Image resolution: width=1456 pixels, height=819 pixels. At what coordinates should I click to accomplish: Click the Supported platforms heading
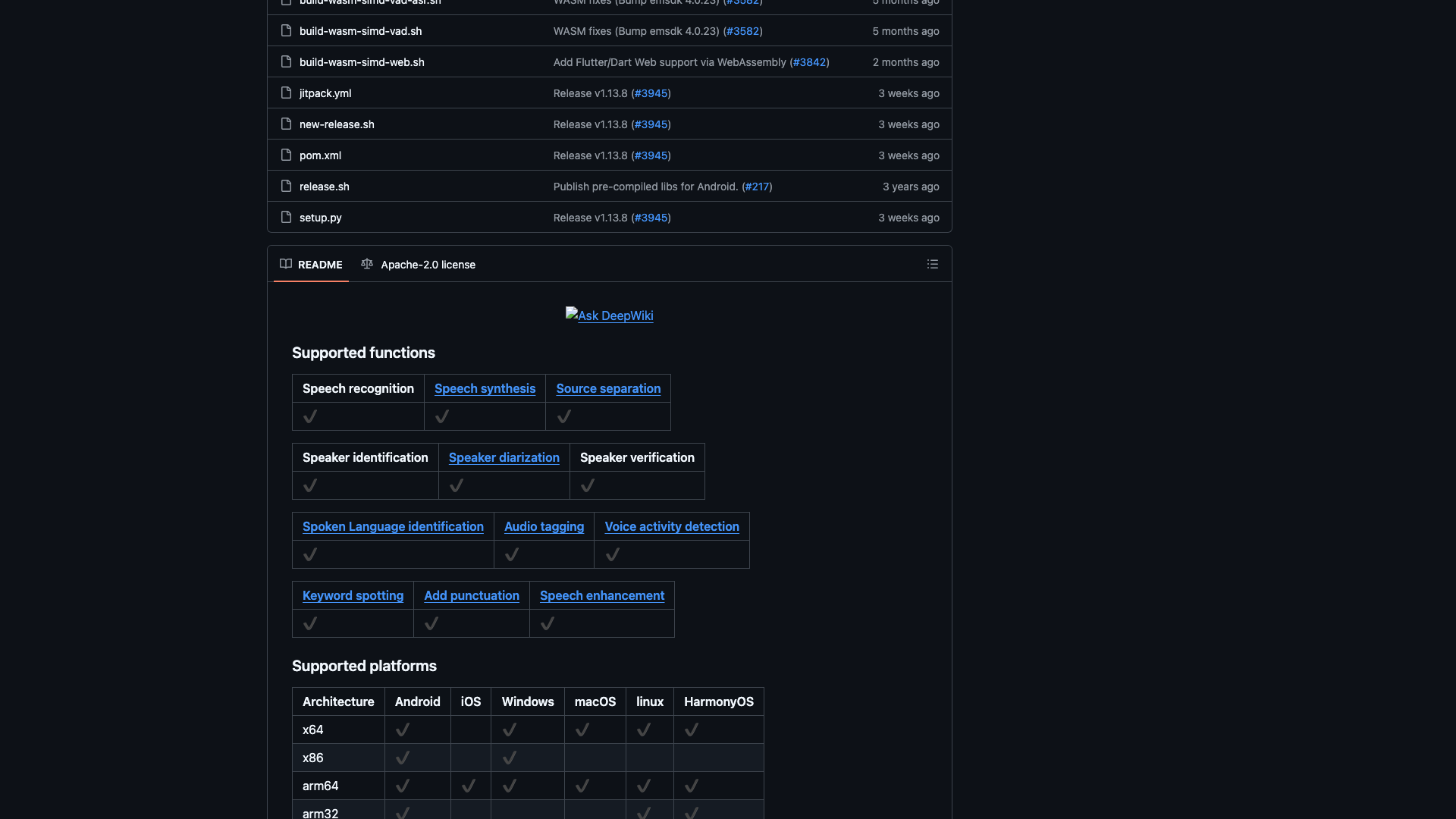[364, 666]
